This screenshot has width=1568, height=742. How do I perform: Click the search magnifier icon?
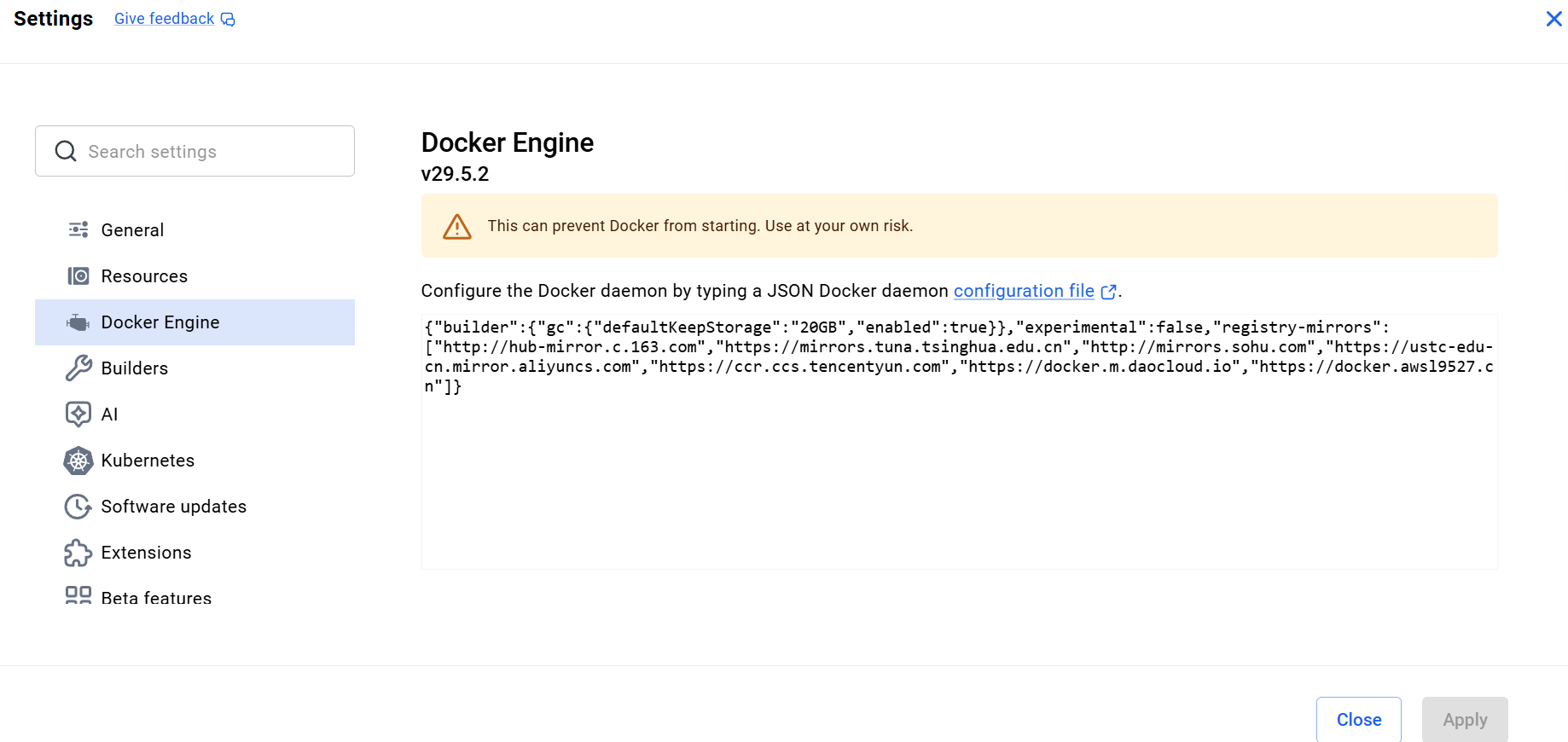click(x=66, y=151)
